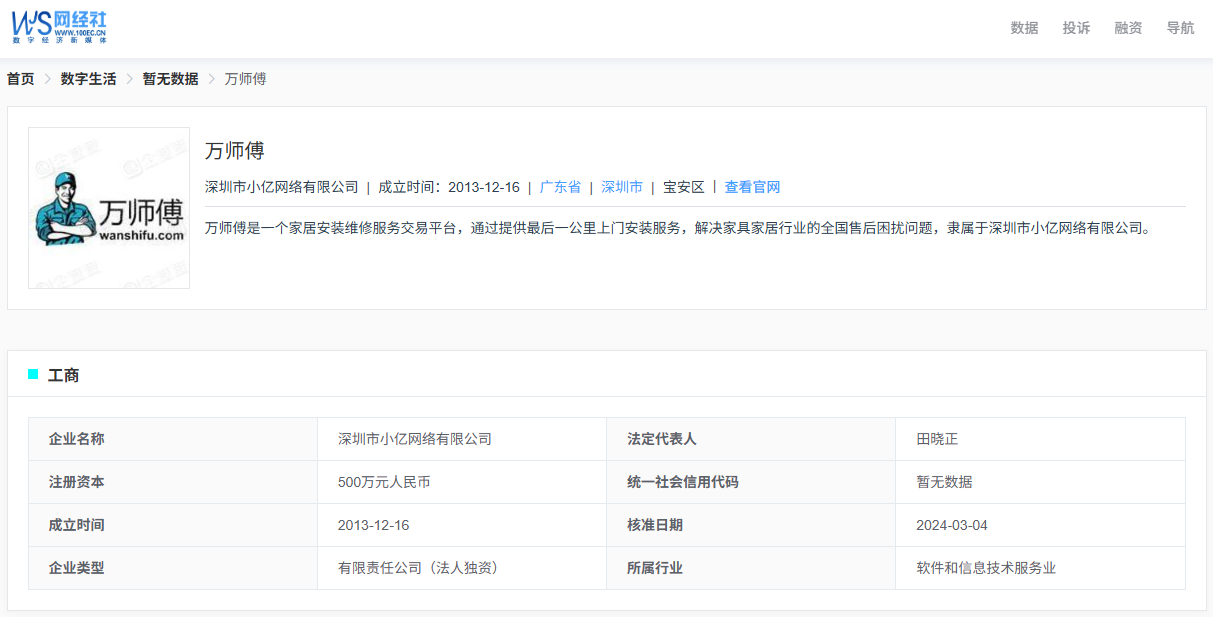Open the 融资 navigation menu
Screen dimensions: 1213x617
[1128, 28]
